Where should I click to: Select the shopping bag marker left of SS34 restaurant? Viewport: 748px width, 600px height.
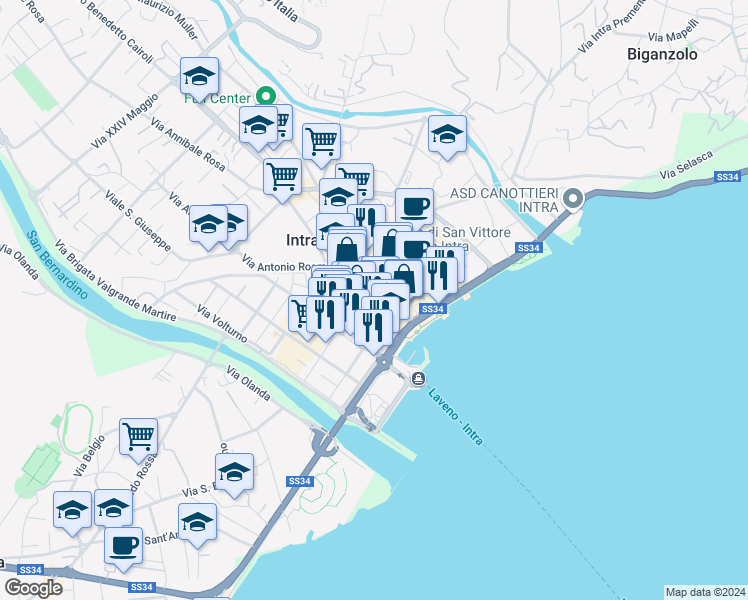pos(404,277)
